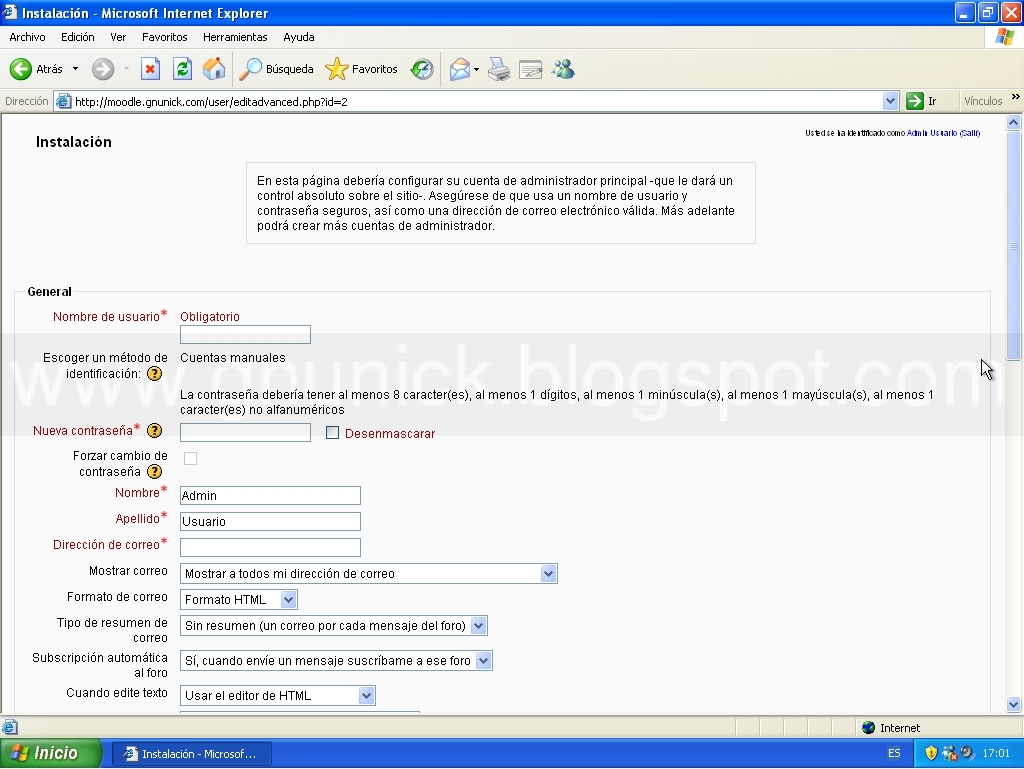This screenshot has width=1024, height=769.
Task: Open Favoritos menu in menu bar
Action: point(165,37)
